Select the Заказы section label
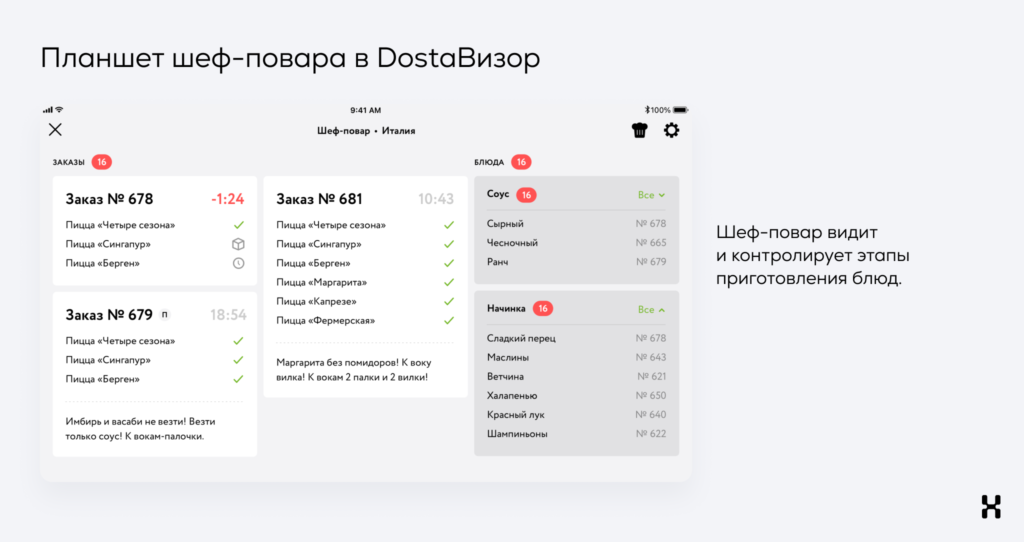 pos(69,162)
